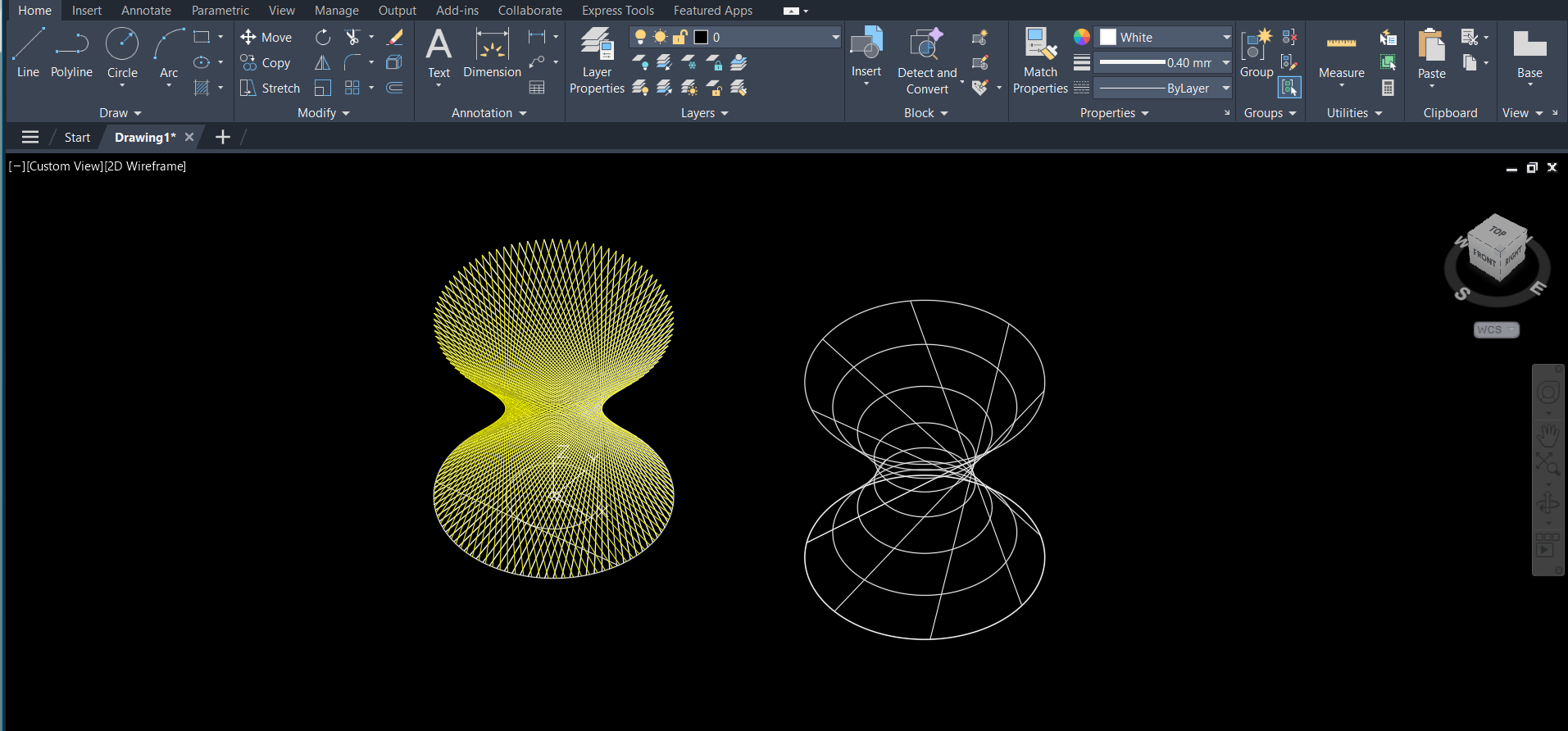The width and height of the screenshot is (1568, 731).
Task: Choose the Erase tool in Modify panel
Action: pyautogui.click(x=394, y=38)
